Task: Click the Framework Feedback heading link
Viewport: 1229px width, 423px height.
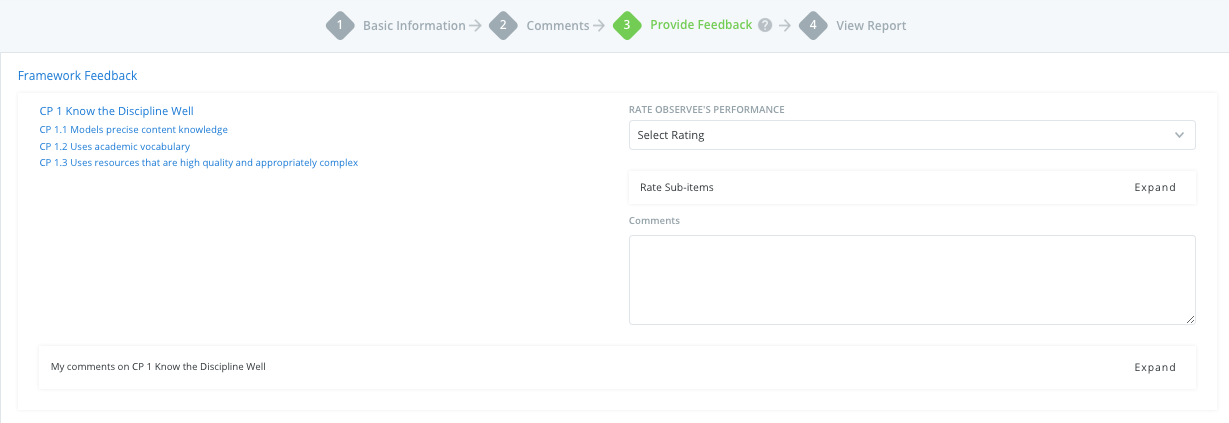Action: (78, 76)
